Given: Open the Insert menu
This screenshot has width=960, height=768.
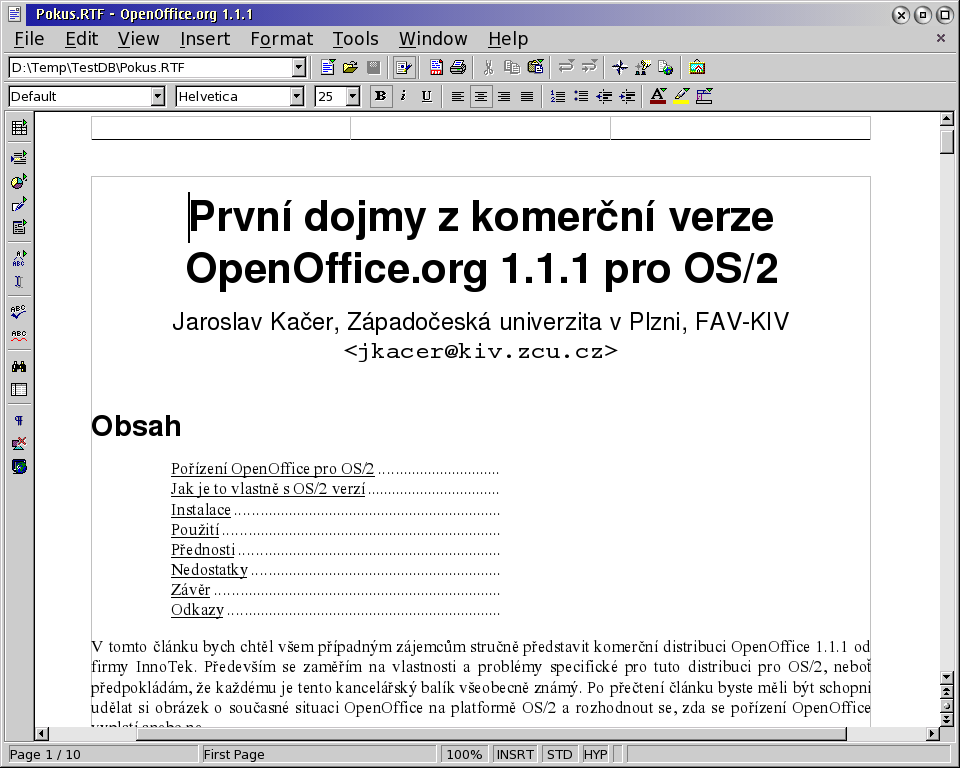Looking at the screenshot, I should click(x=205, y=39).
